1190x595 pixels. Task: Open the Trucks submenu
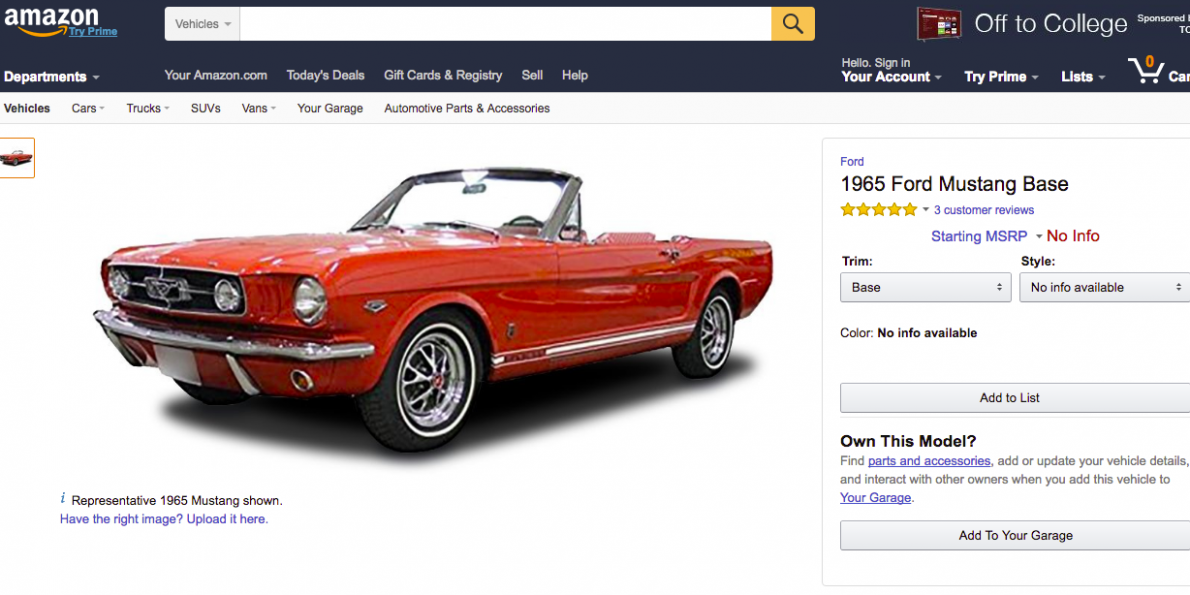[x=148, y=108]
